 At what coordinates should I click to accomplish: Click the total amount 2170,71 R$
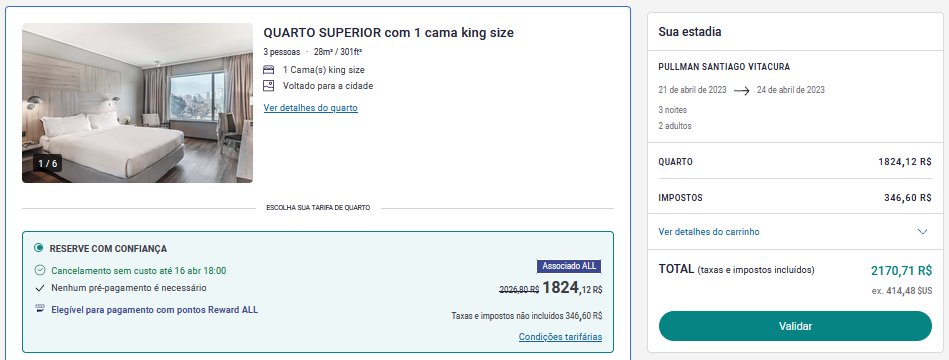[x=901, y=270]
